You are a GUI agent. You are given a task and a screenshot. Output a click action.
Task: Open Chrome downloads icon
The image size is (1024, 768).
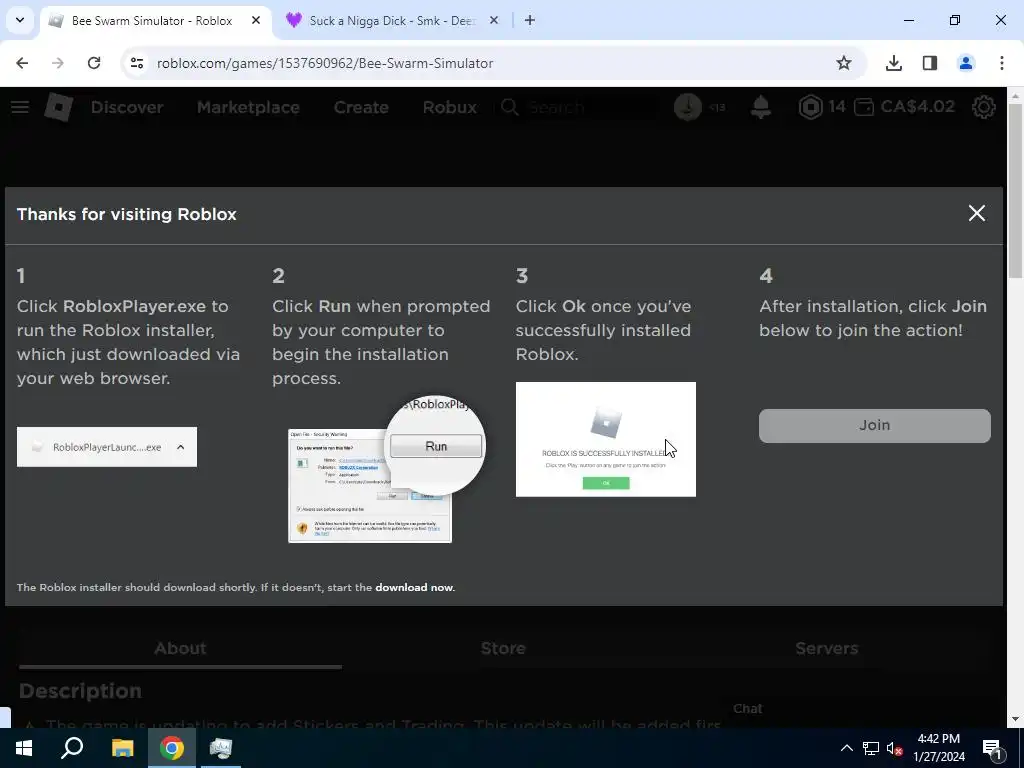894,63
